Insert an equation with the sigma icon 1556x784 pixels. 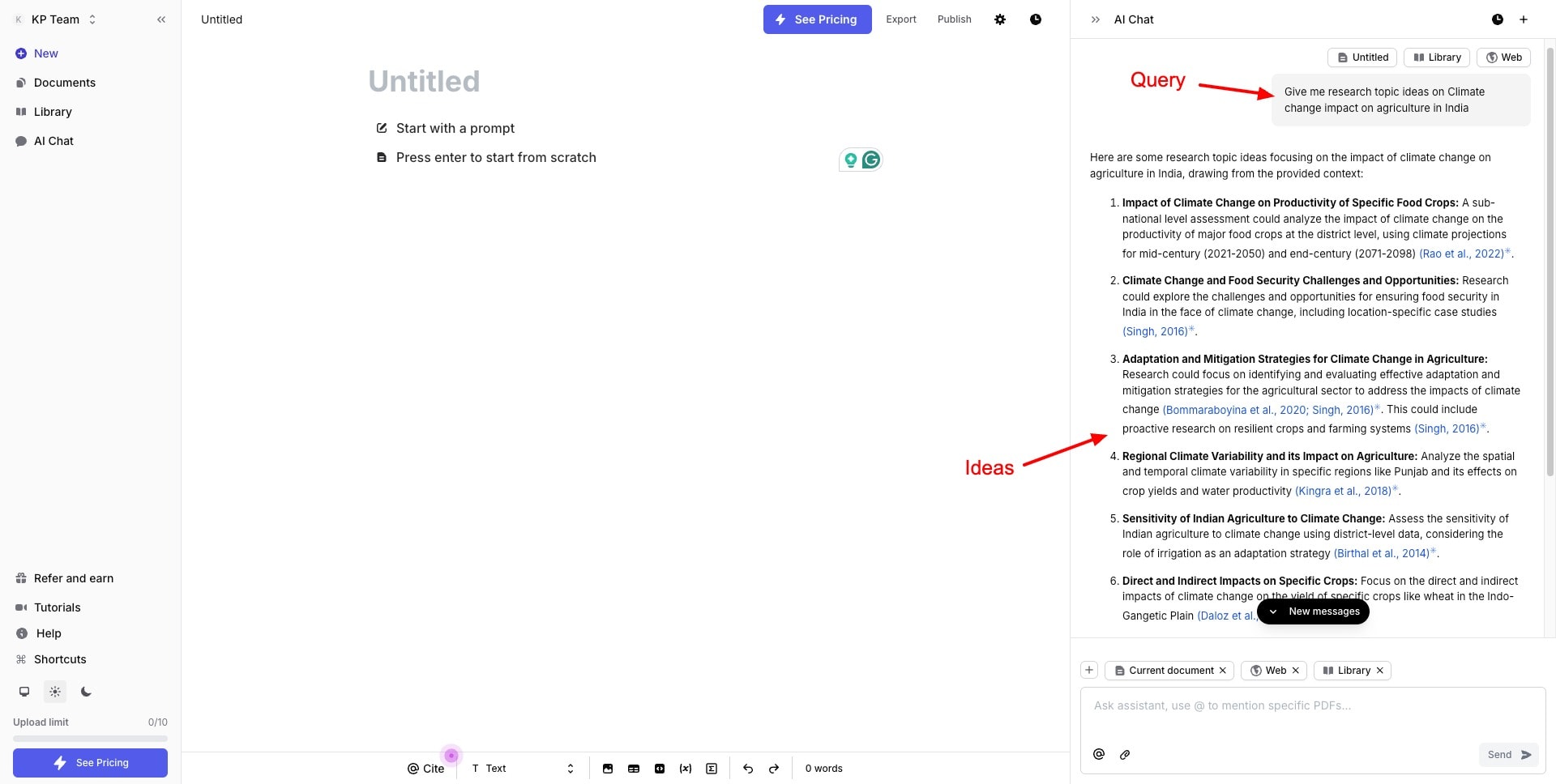[x=712, y=769]
